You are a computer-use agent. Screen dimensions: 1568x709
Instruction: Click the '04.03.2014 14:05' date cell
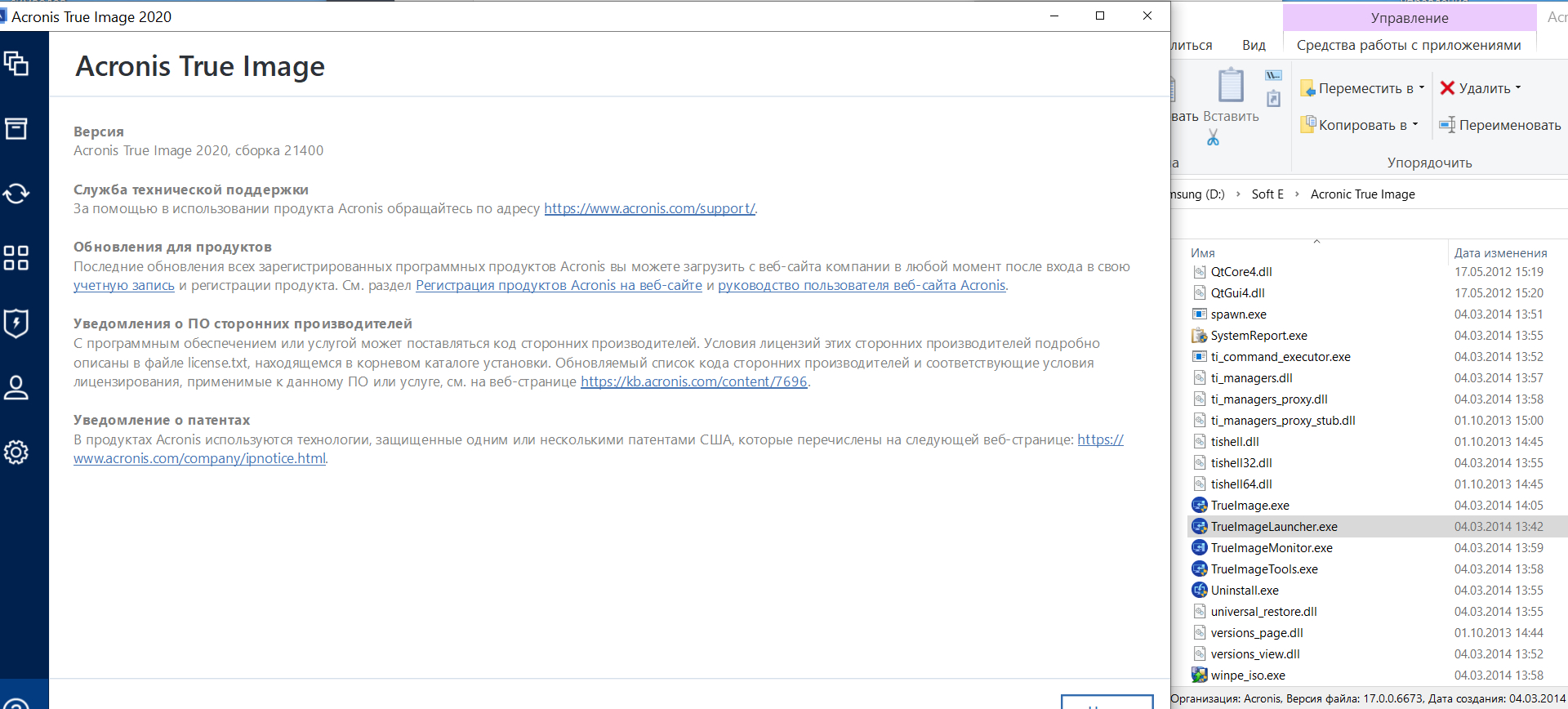(1499, 506)
